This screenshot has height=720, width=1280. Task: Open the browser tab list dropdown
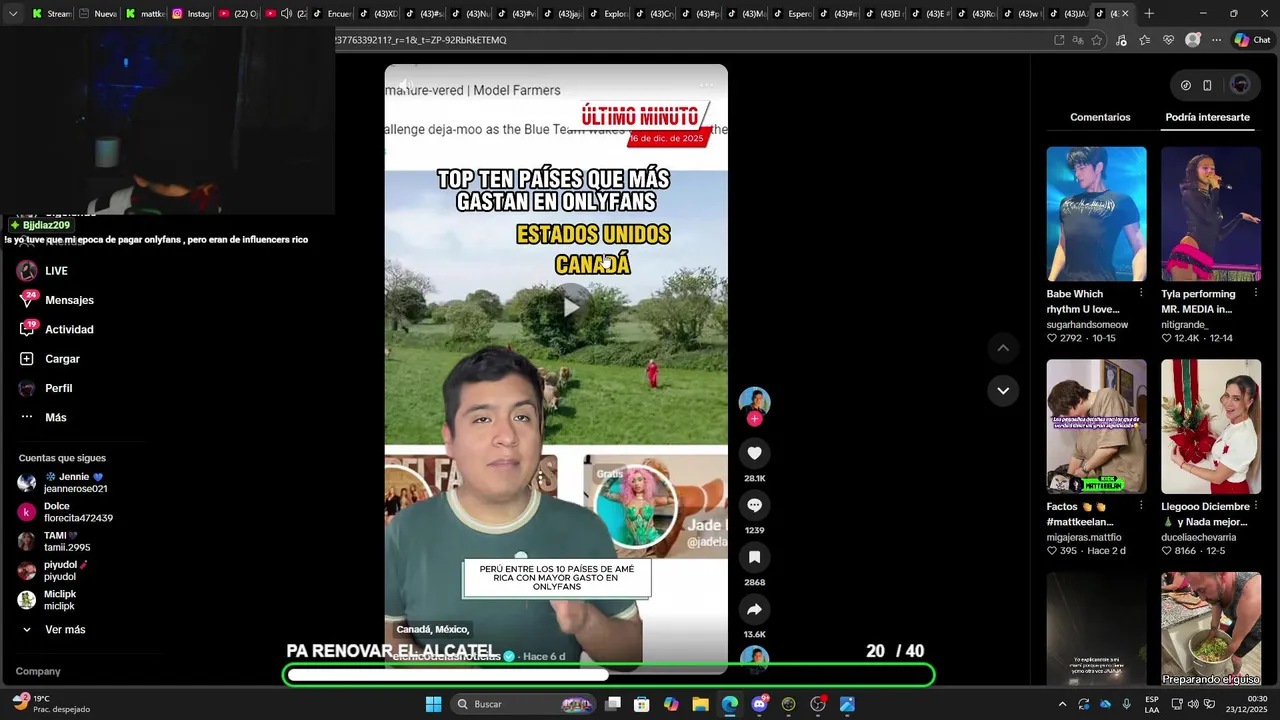point(13,14)
